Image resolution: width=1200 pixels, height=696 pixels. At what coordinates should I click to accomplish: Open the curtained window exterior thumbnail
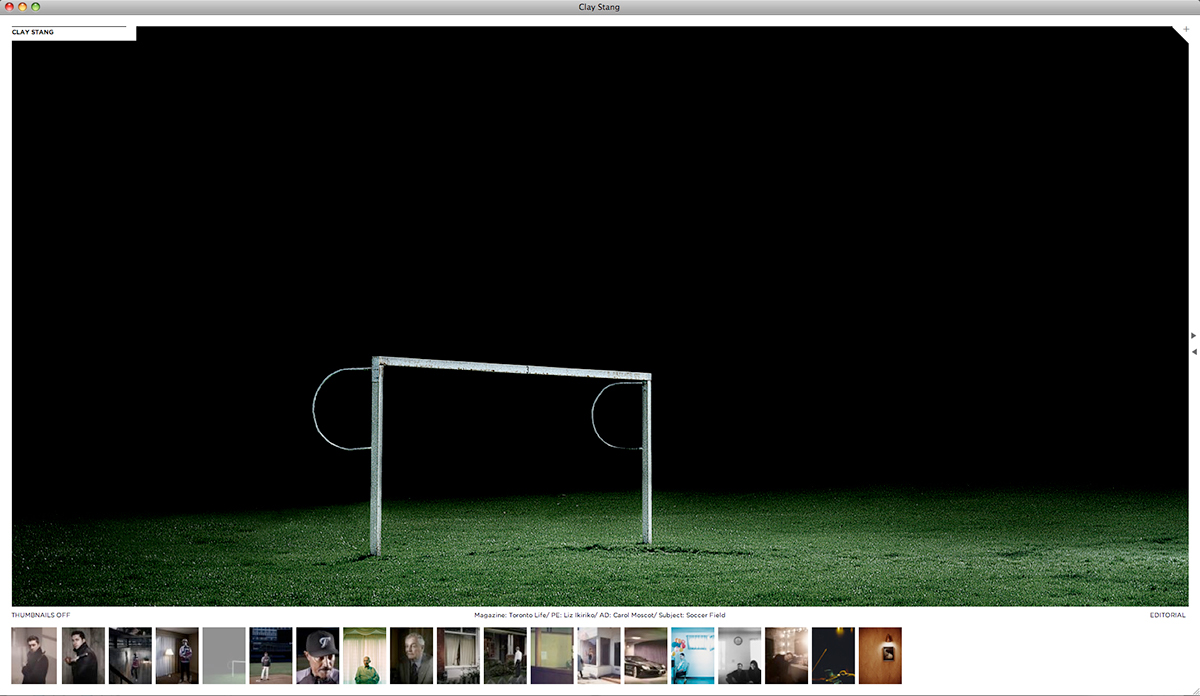click(458, 656)
